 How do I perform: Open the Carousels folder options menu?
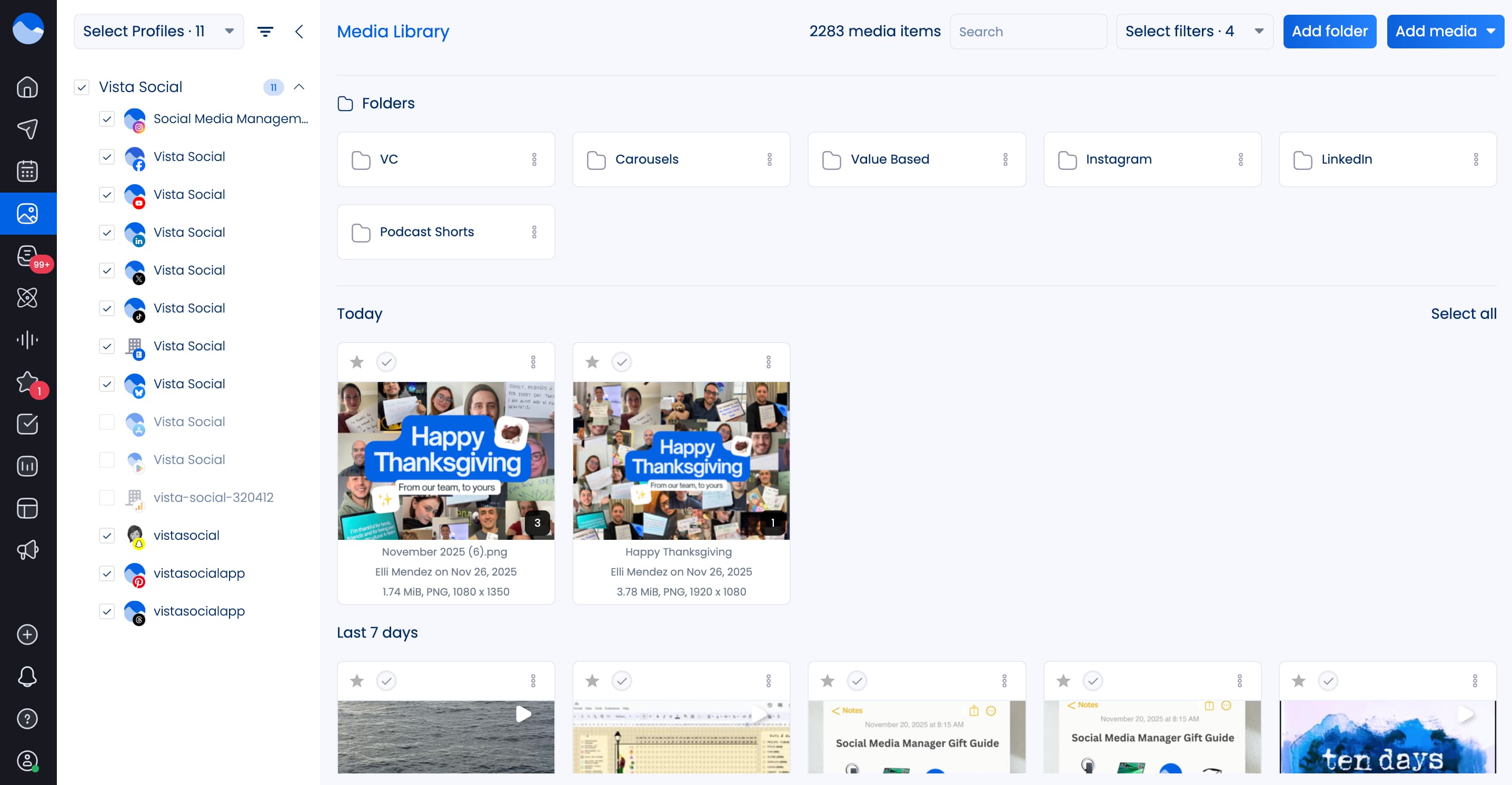[x=770, y=159]
